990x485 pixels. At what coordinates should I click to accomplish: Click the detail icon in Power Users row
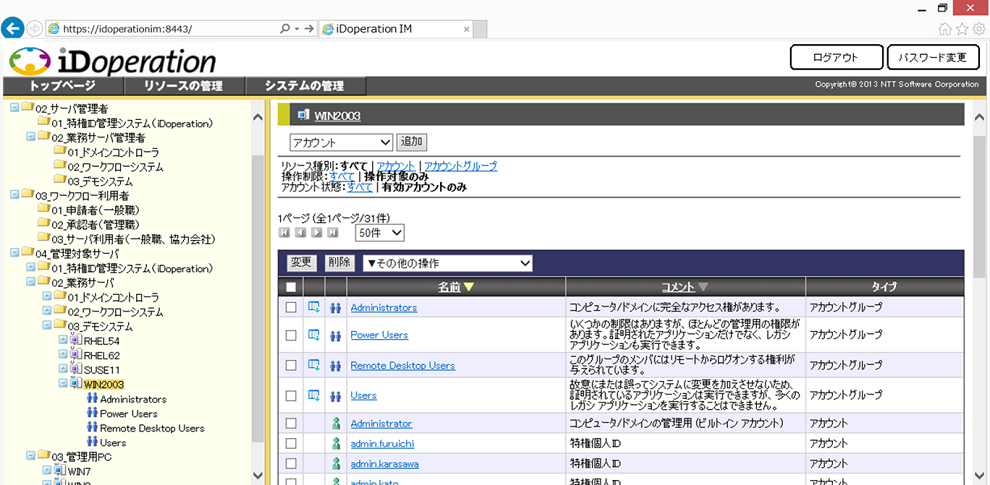[314, 335]
